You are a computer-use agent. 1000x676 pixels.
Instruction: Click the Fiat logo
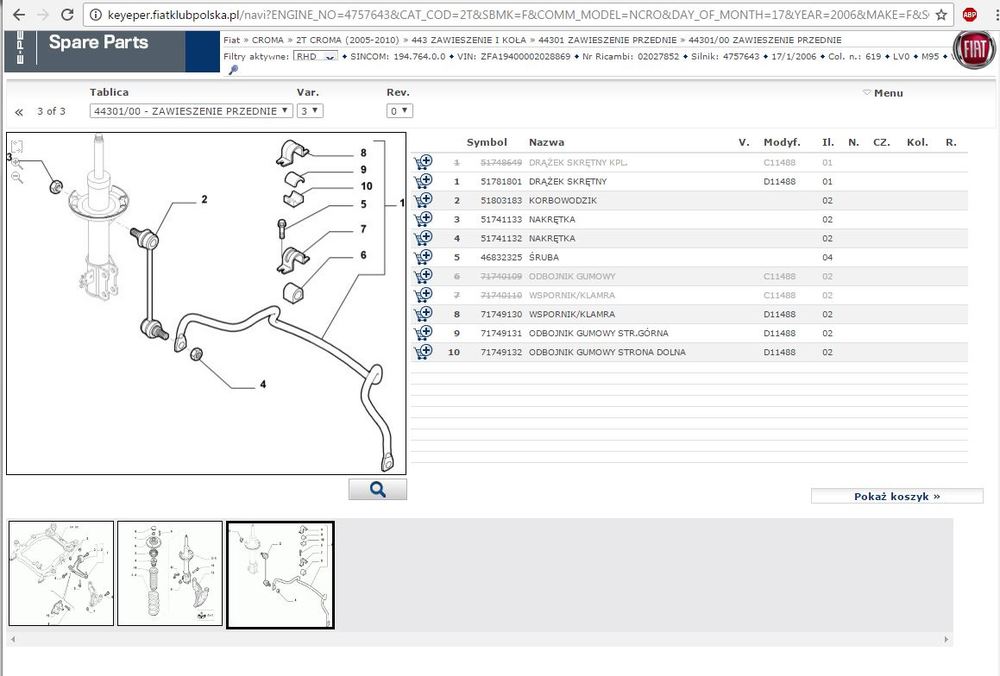973,49
